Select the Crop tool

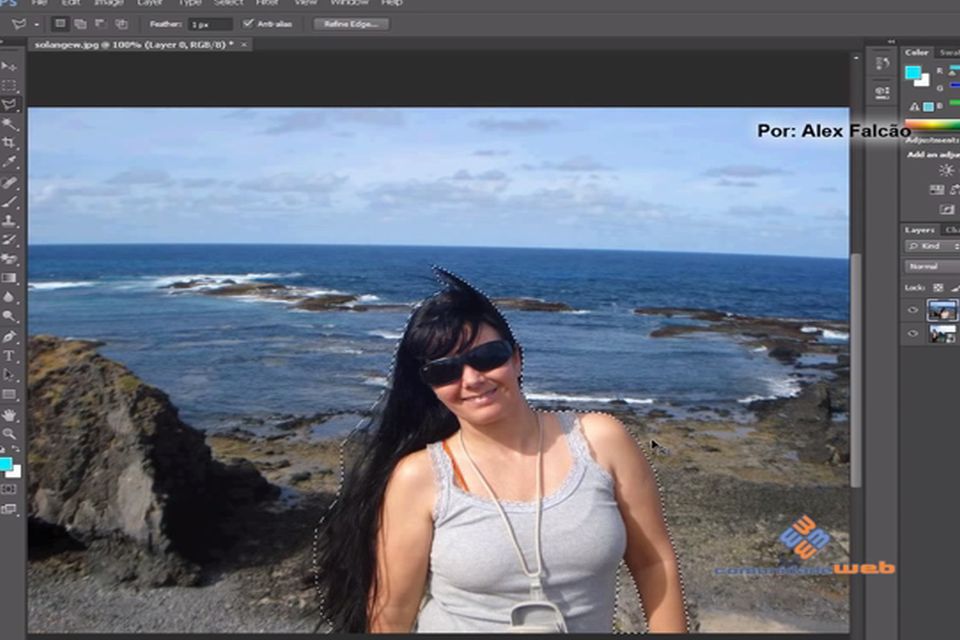pyautogui.click(x=9, y=143)
